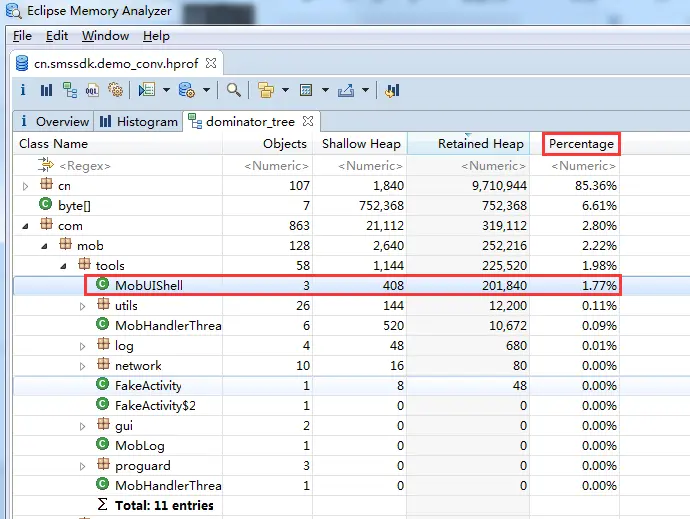Open the File menu

pyautogui.click(x=22, y=36)
